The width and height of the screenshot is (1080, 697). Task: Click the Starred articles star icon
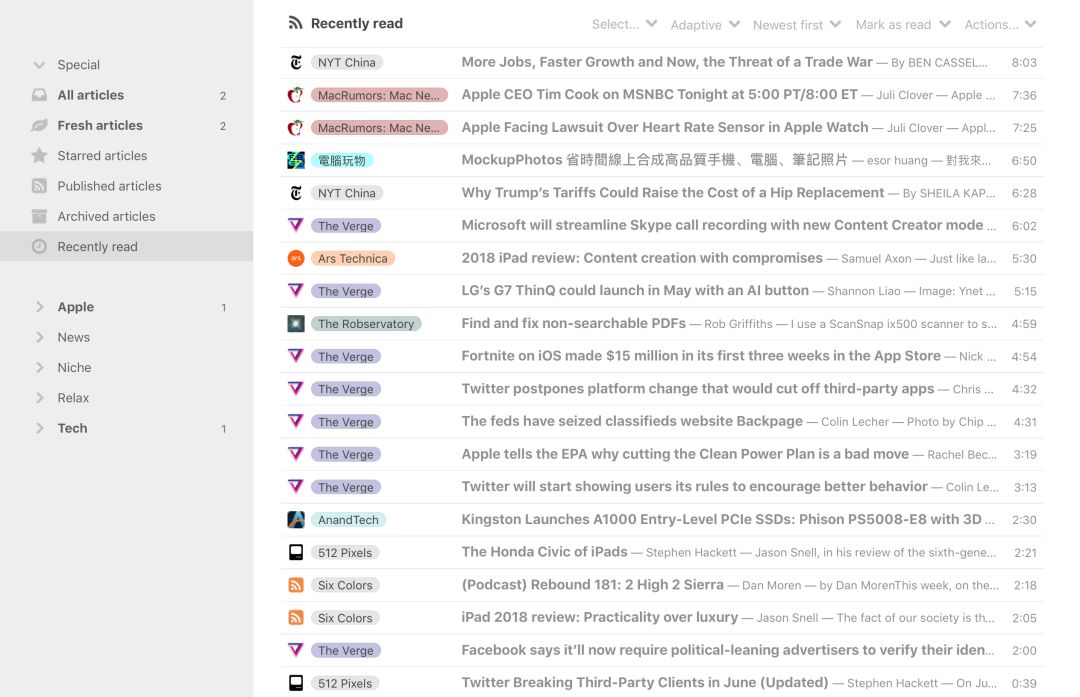click(x=39, y=156)
